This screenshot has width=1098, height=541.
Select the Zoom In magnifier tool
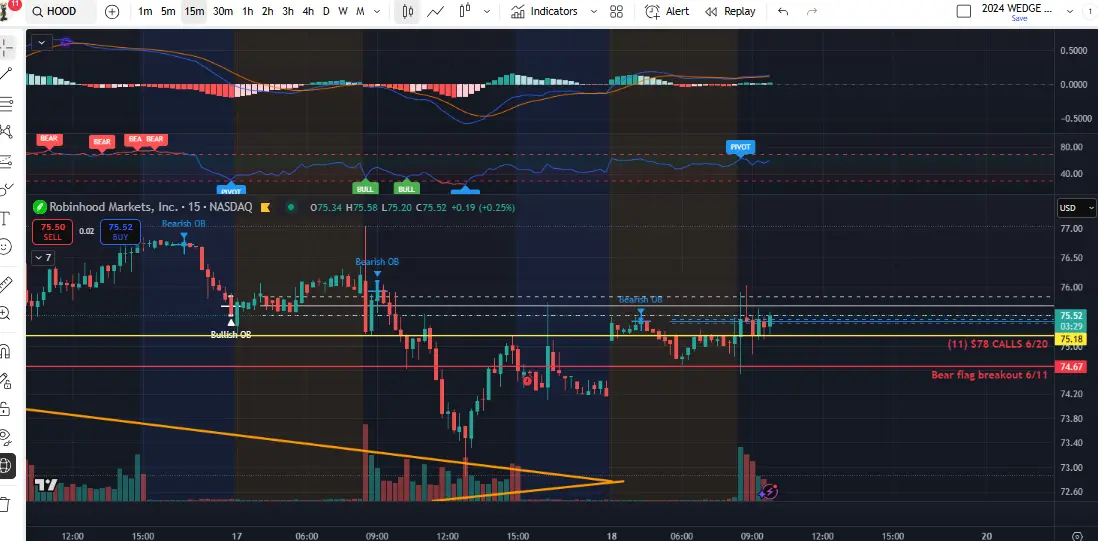pos(6,313)
